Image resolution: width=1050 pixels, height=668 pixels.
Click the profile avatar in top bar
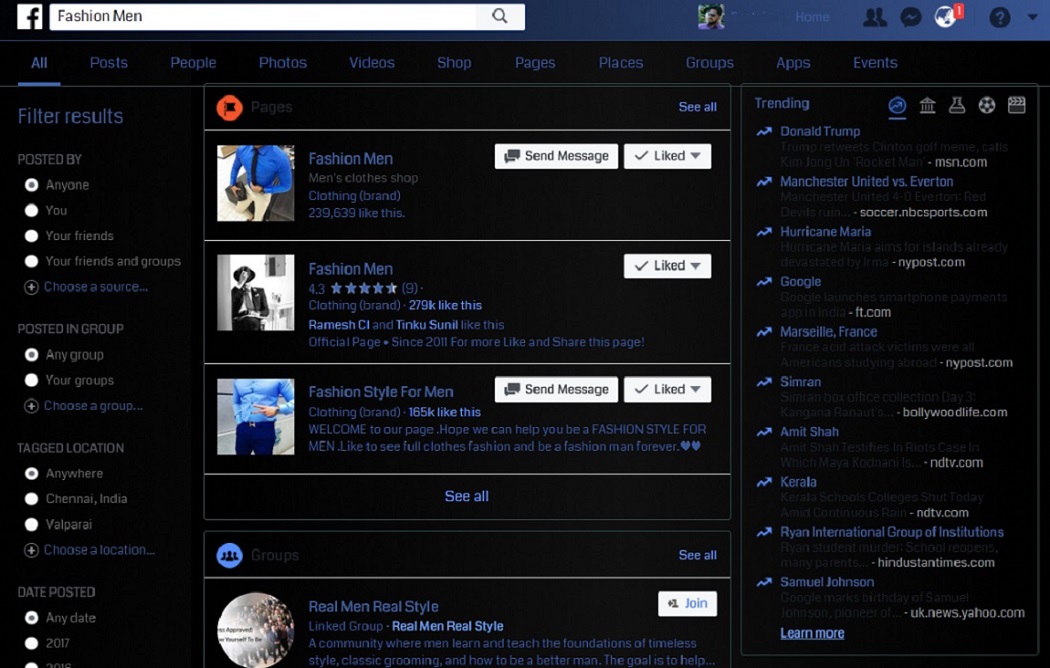tap(710, 17)
